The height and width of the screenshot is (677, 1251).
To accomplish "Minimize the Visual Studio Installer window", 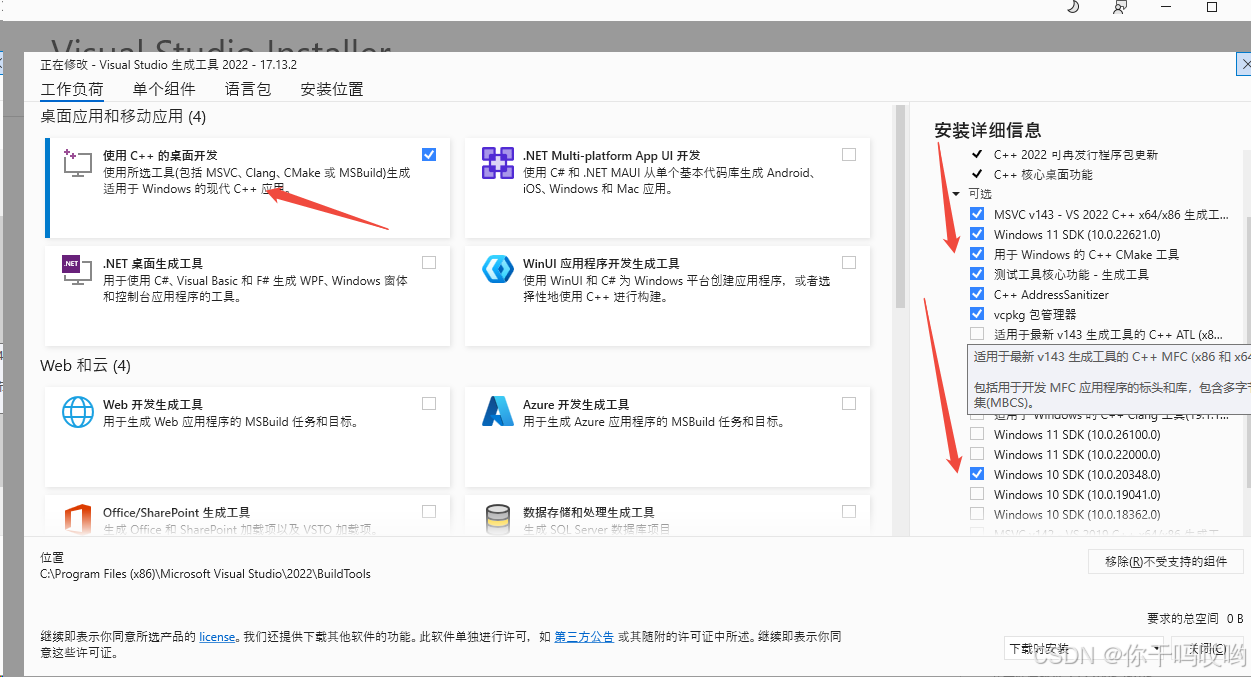I will [1166, 7].
